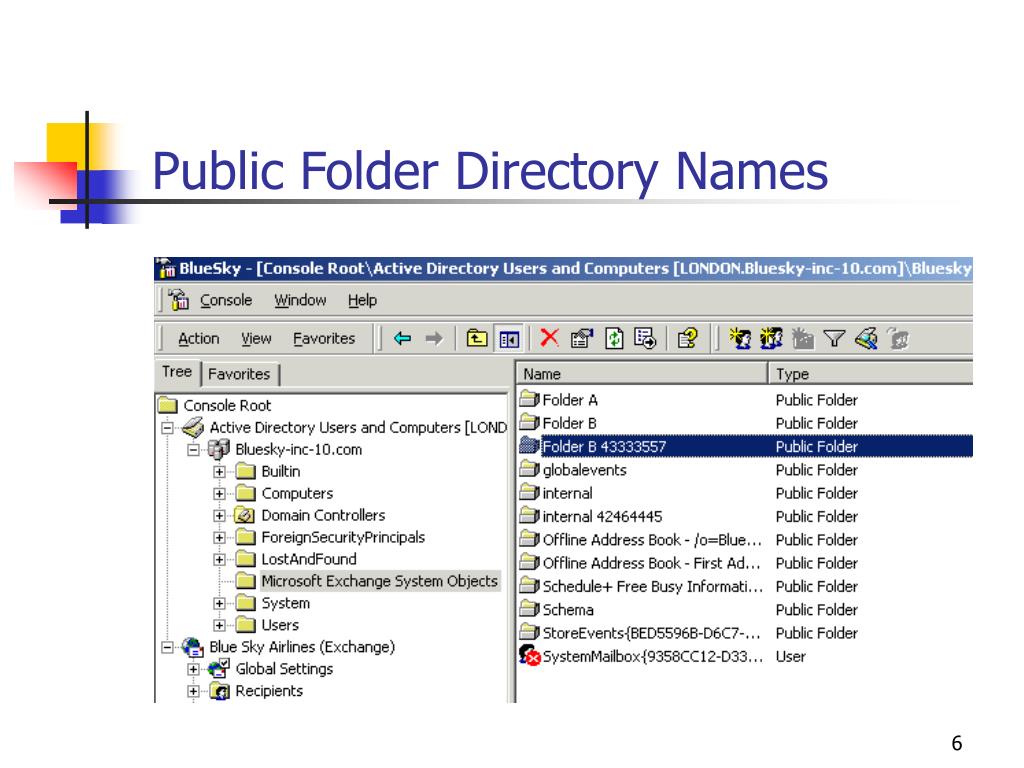Click the MMC console icon beside Console menu
Image resolution: width=1024 pixels, height=768 pixels.
178,300
